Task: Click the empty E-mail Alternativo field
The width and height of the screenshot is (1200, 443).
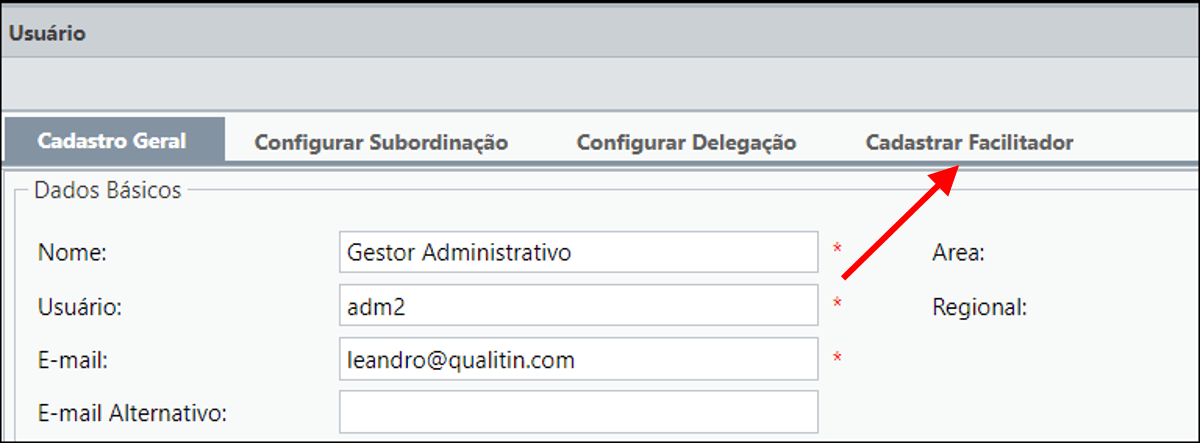Action: click(x=579, y=412)
